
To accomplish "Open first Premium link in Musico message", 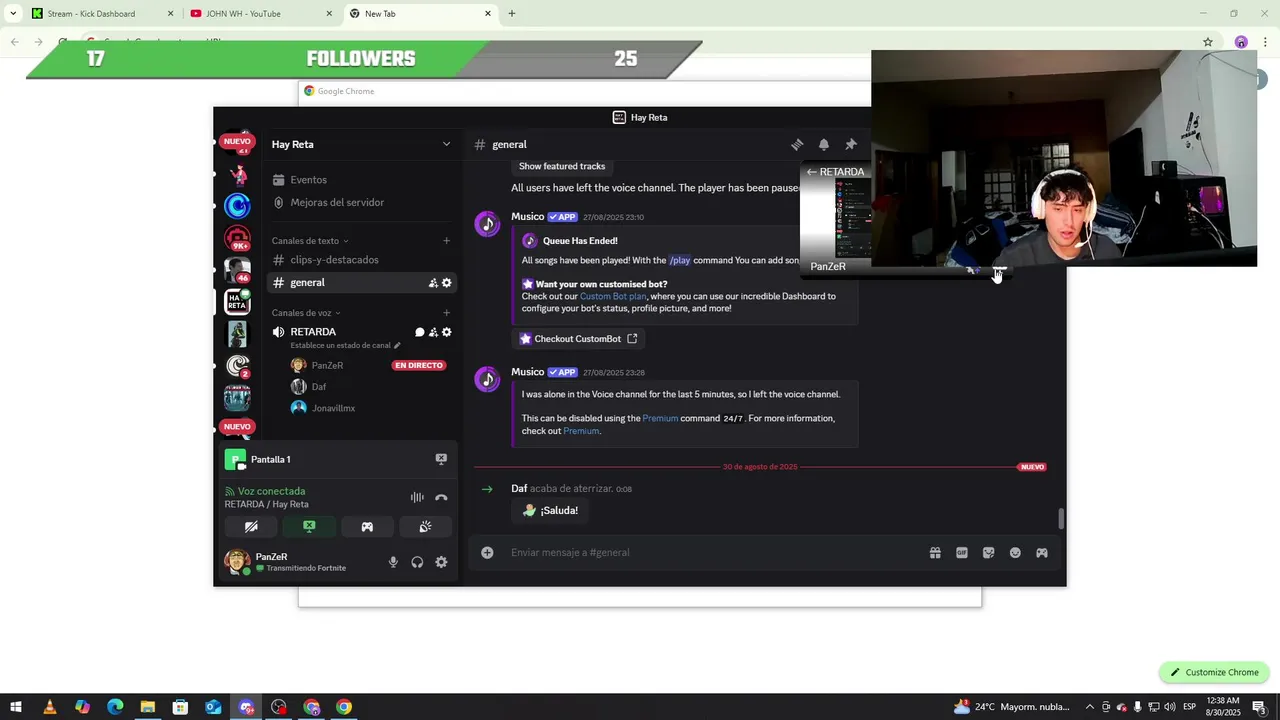I will 660,418.
